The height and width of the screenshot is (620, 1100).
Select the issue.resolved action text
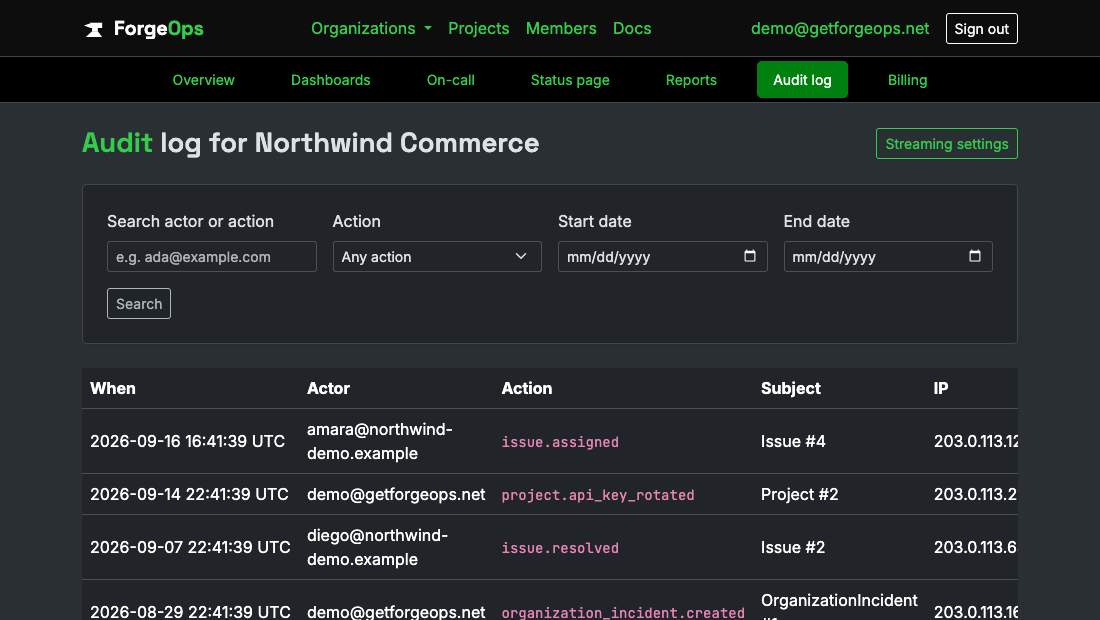coord(560,548)
